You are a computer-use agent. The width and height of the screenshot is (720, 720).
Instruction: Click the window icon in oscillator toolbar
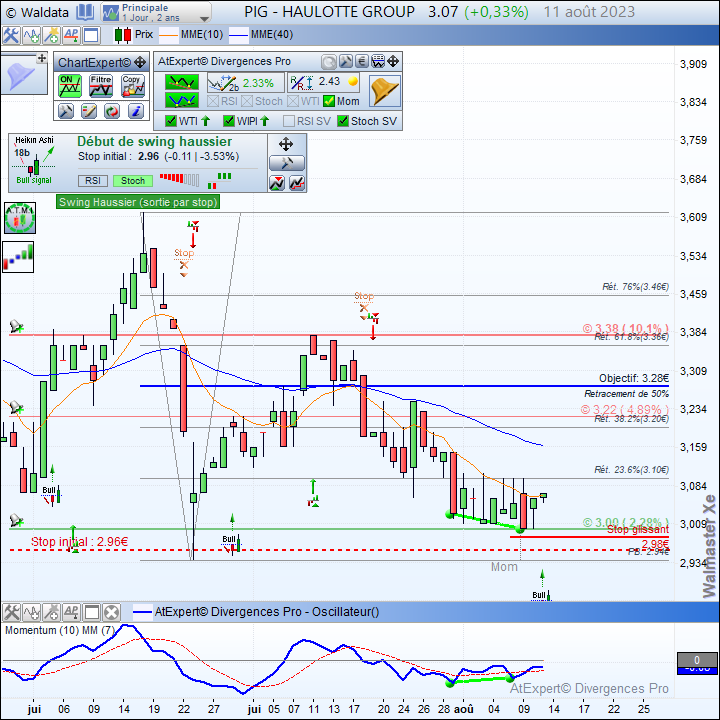[91, 613]
